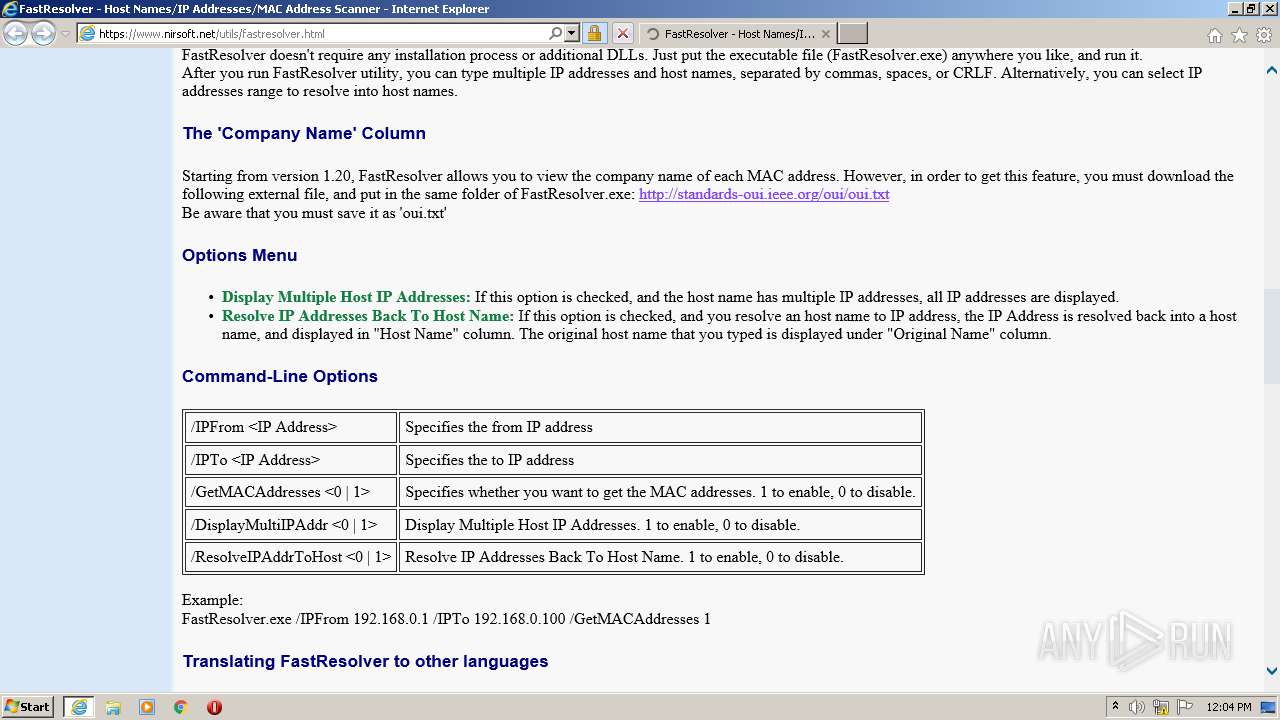Show hidden system tray icons
This screenshot has height=720, width=1280.
pos(1116,706)
